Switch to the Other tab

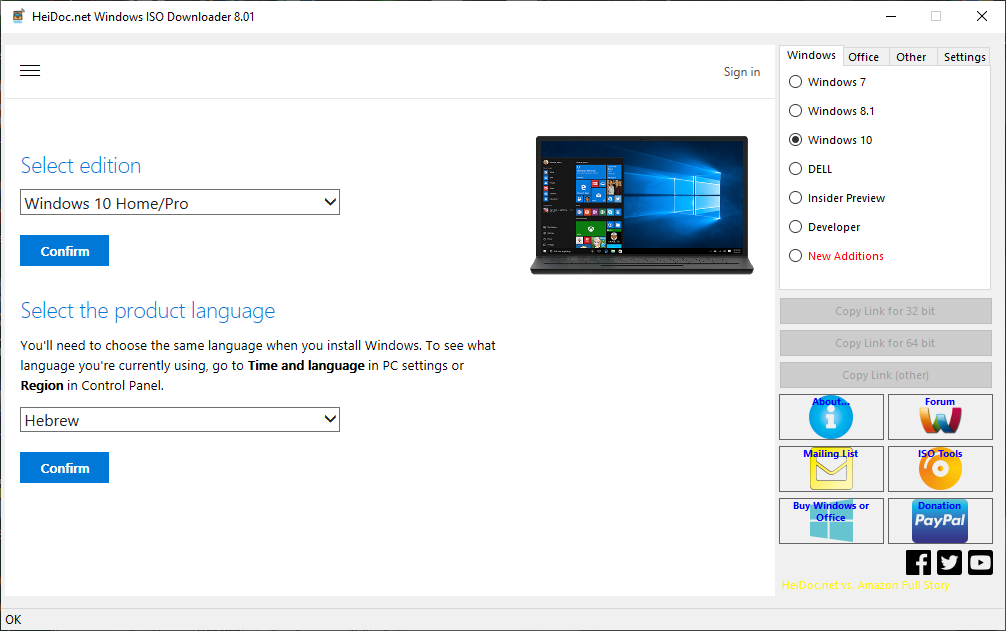coord(911,57)
